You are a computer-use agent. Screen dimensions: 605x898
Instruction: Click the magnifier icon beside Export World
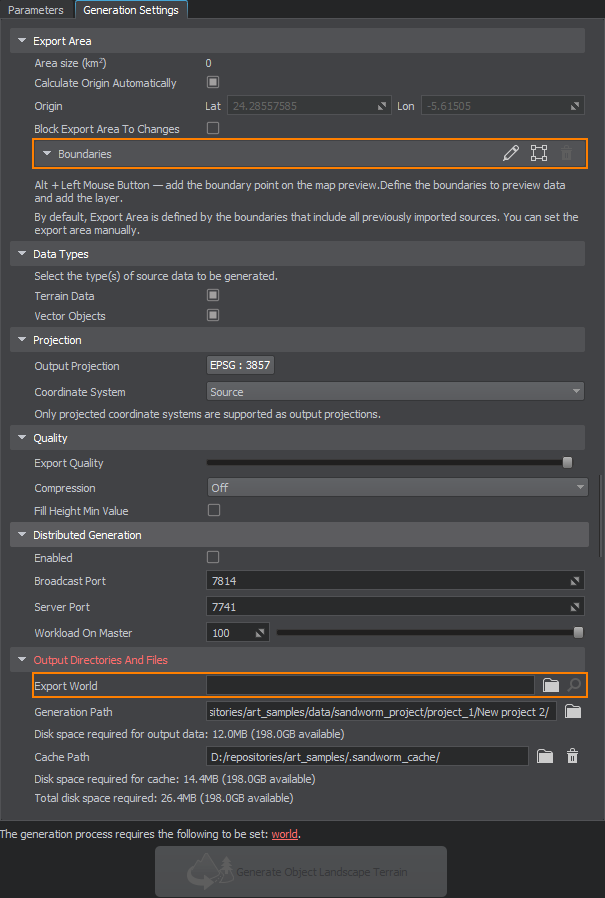[574, 685]
